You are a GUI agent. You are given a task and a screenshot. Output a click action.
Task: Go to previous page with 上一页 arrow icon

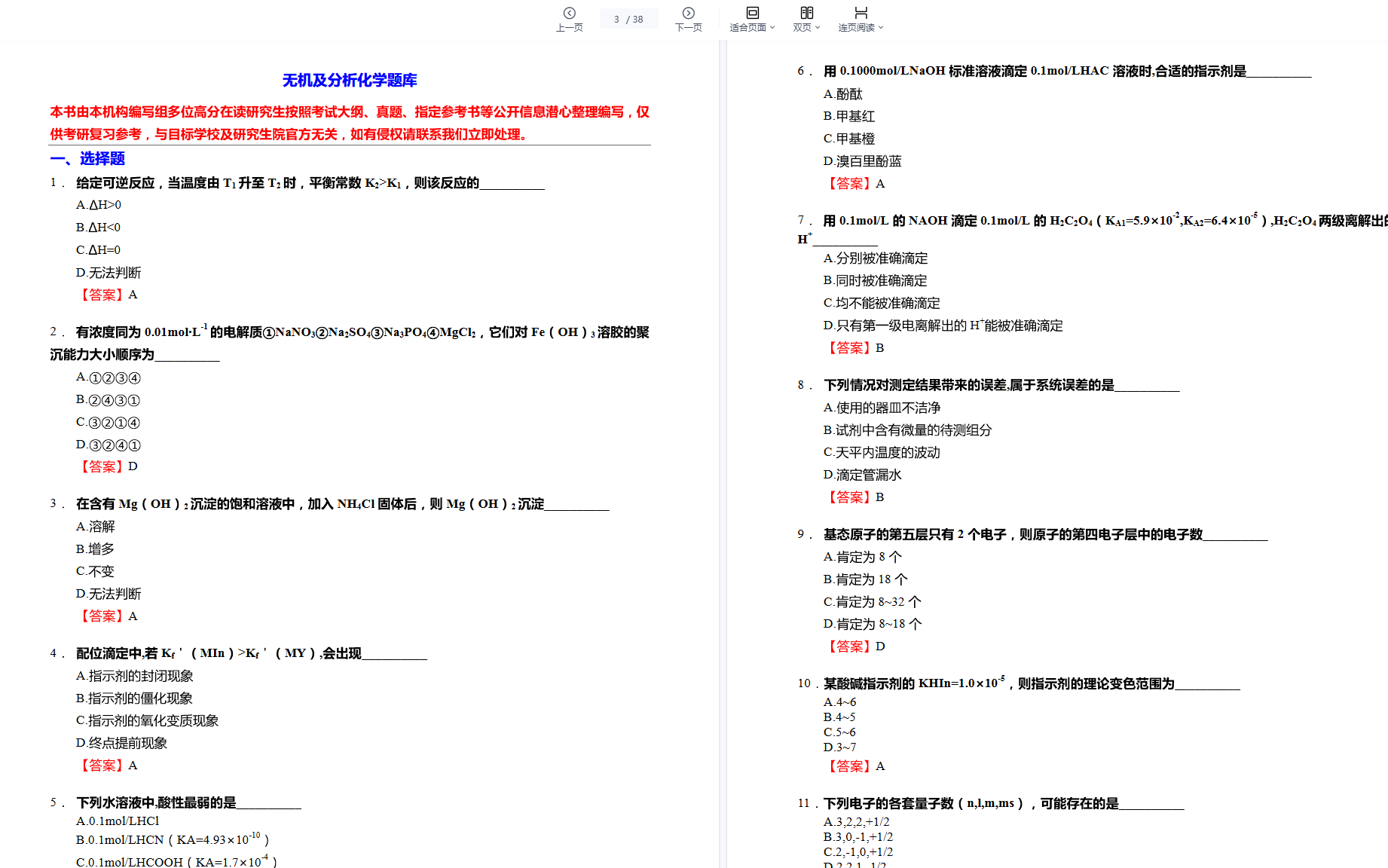(569, 14)
